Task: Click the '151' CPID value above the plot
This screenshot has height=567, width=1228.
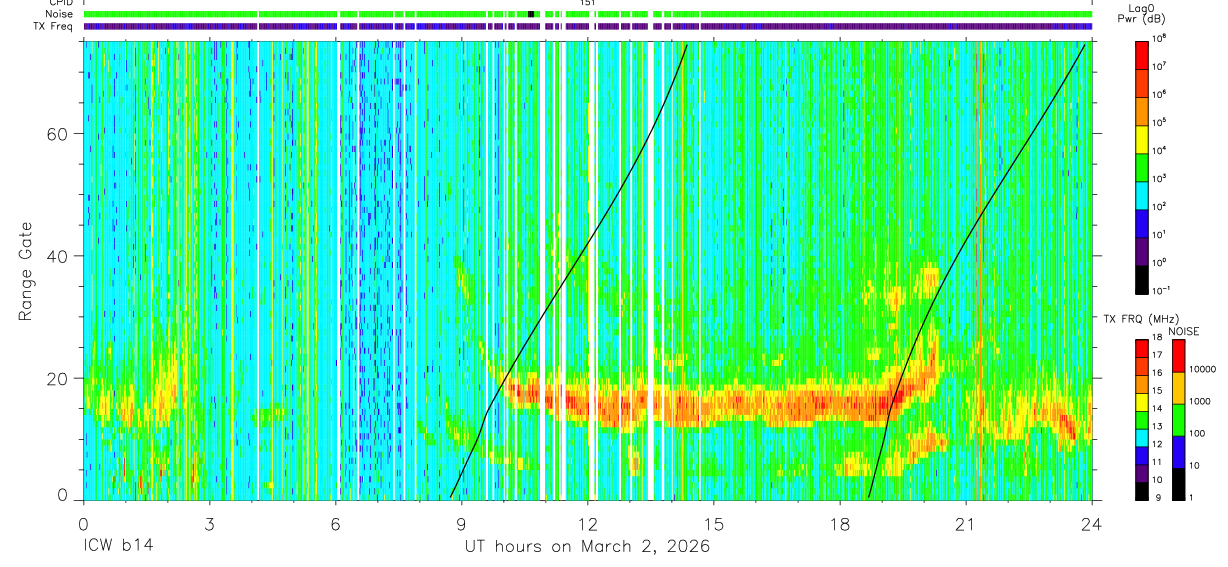Action: tap(588, 3)
